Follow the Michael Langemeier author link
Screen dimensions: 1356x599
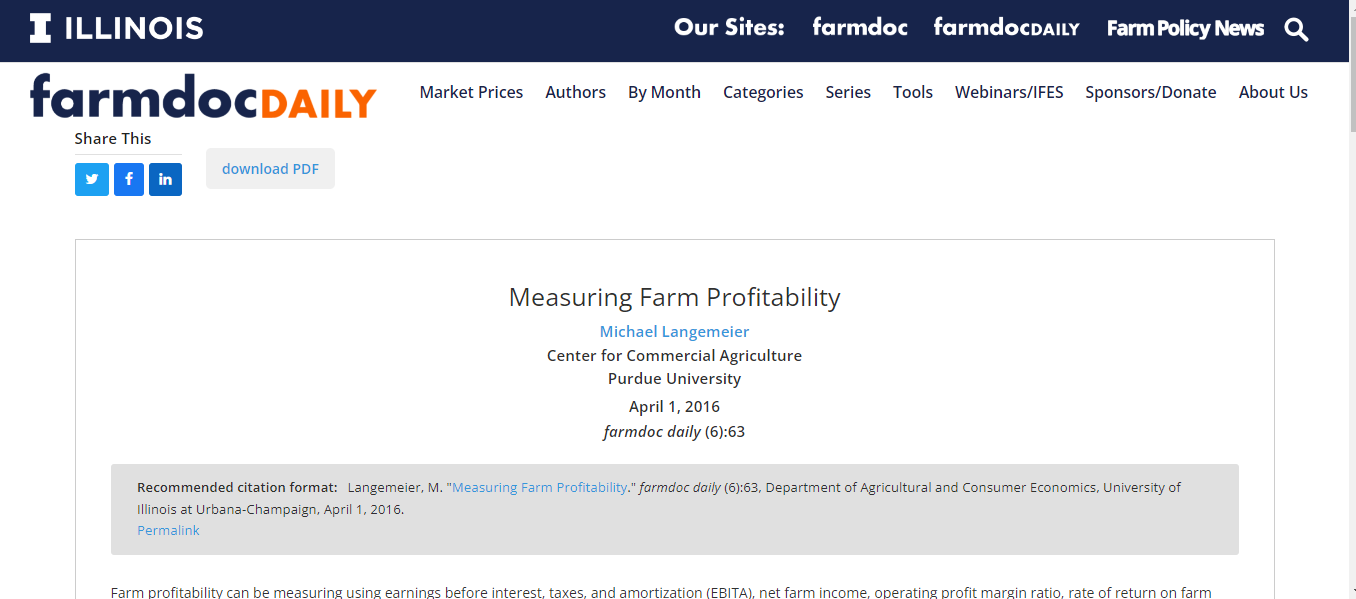pyautogui.click(x=674, y=332)
